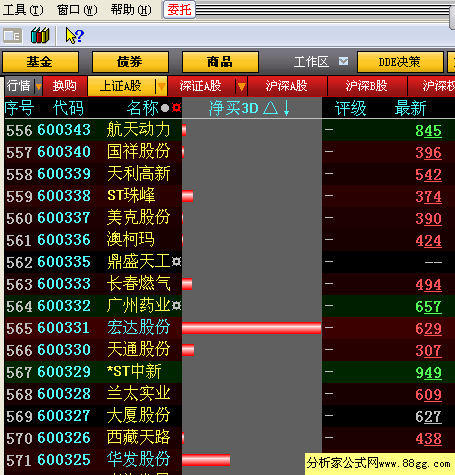Sort by the 代码 column header
This screenshot has width=455, height=475.
68,108
